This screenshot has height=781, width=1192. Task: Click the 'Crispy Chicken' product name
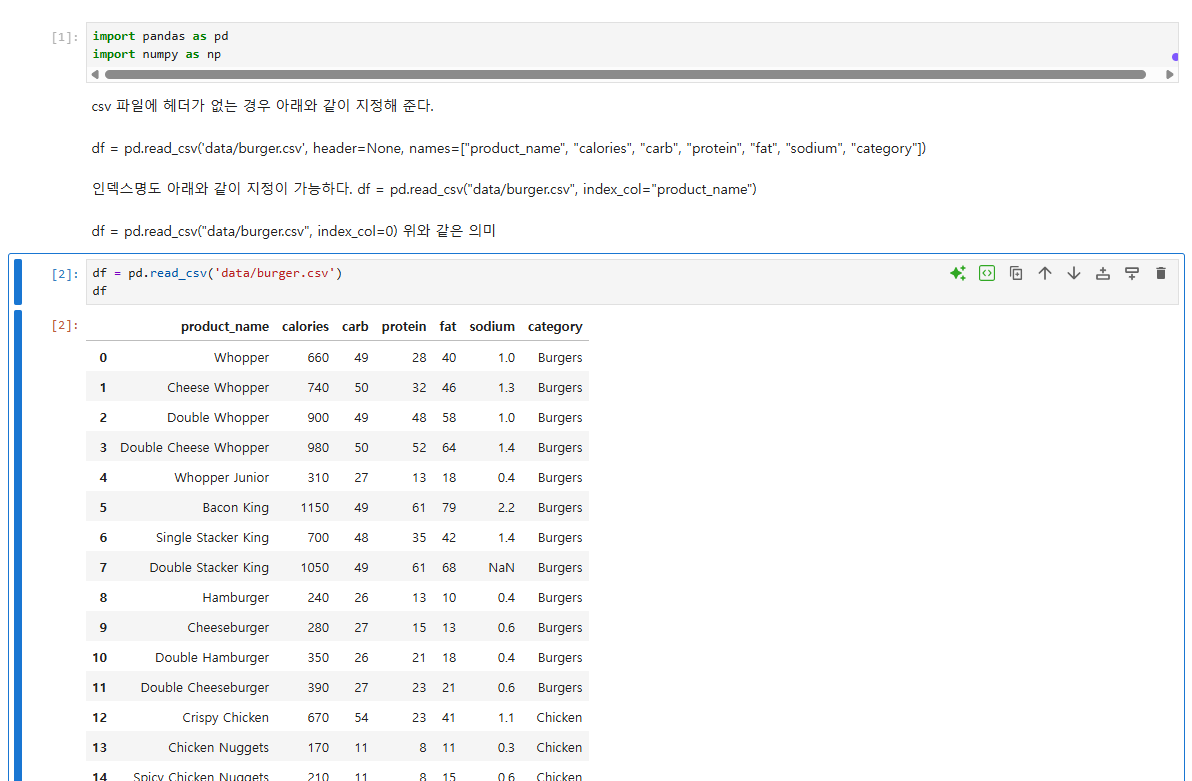tap(225, 717)
